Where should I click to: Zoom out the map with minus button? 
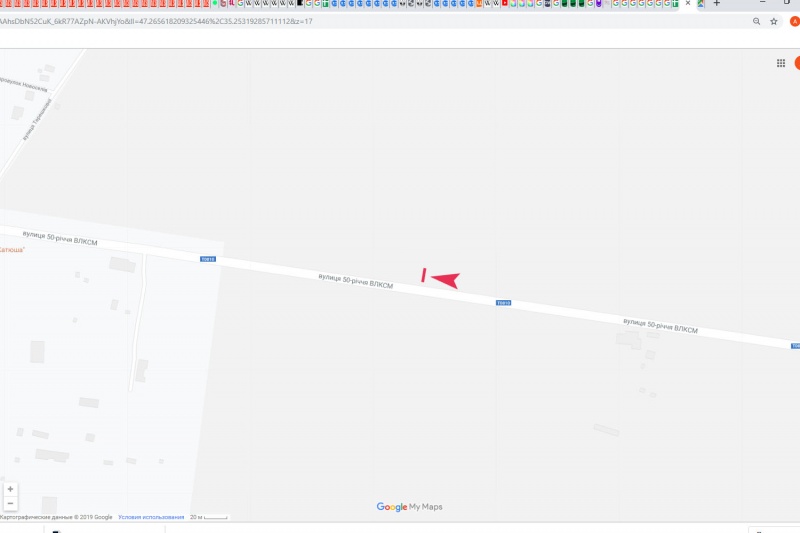coord(10,503)
